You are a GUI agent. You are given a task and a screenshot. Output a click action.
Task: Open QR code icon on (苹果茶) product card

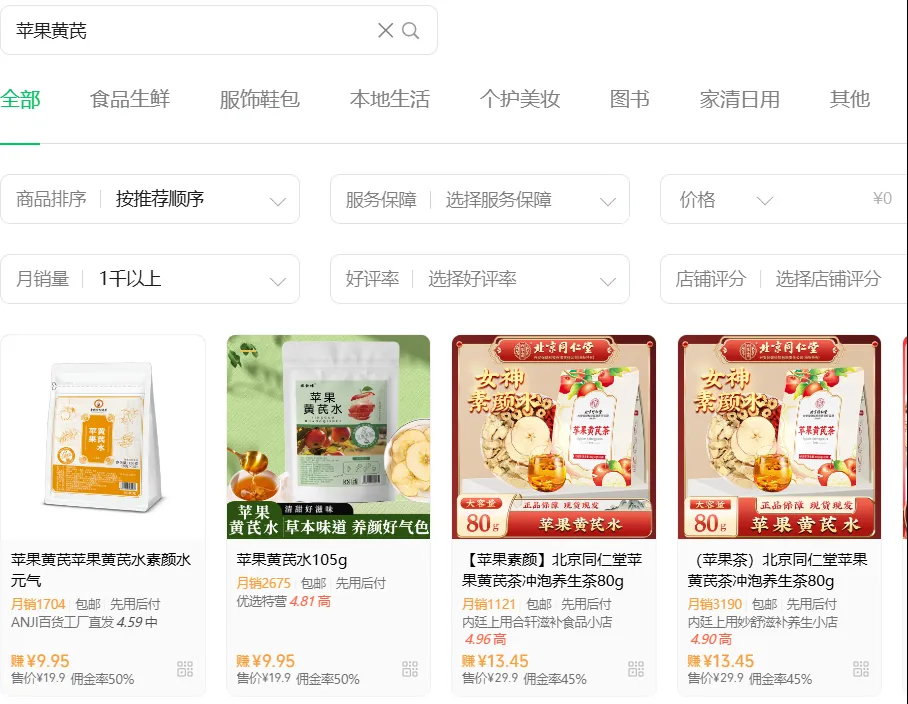pyautogui.click(x=861, y=669)
